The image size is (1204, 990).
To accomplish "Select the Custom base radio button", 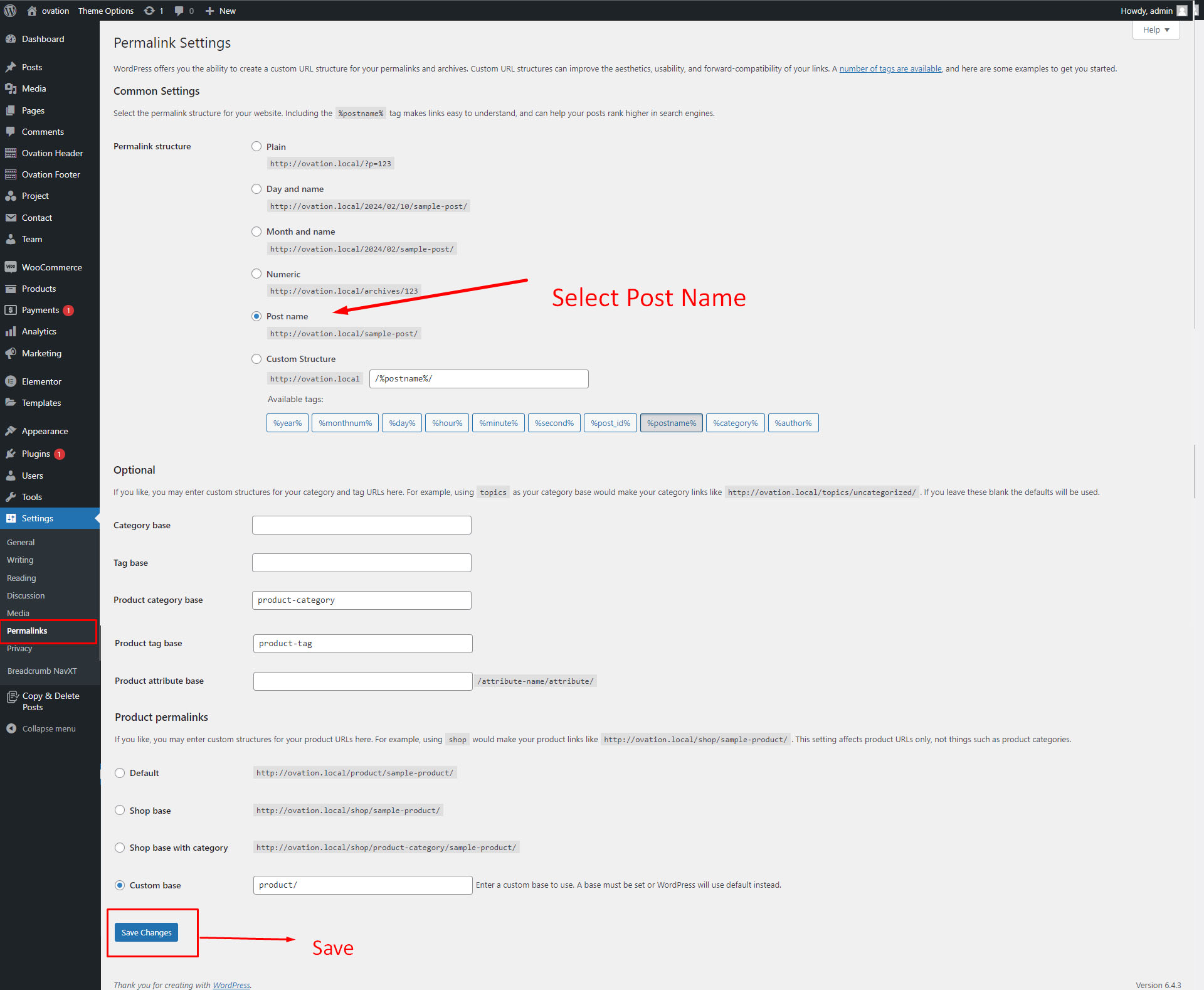I will [120, 885].
